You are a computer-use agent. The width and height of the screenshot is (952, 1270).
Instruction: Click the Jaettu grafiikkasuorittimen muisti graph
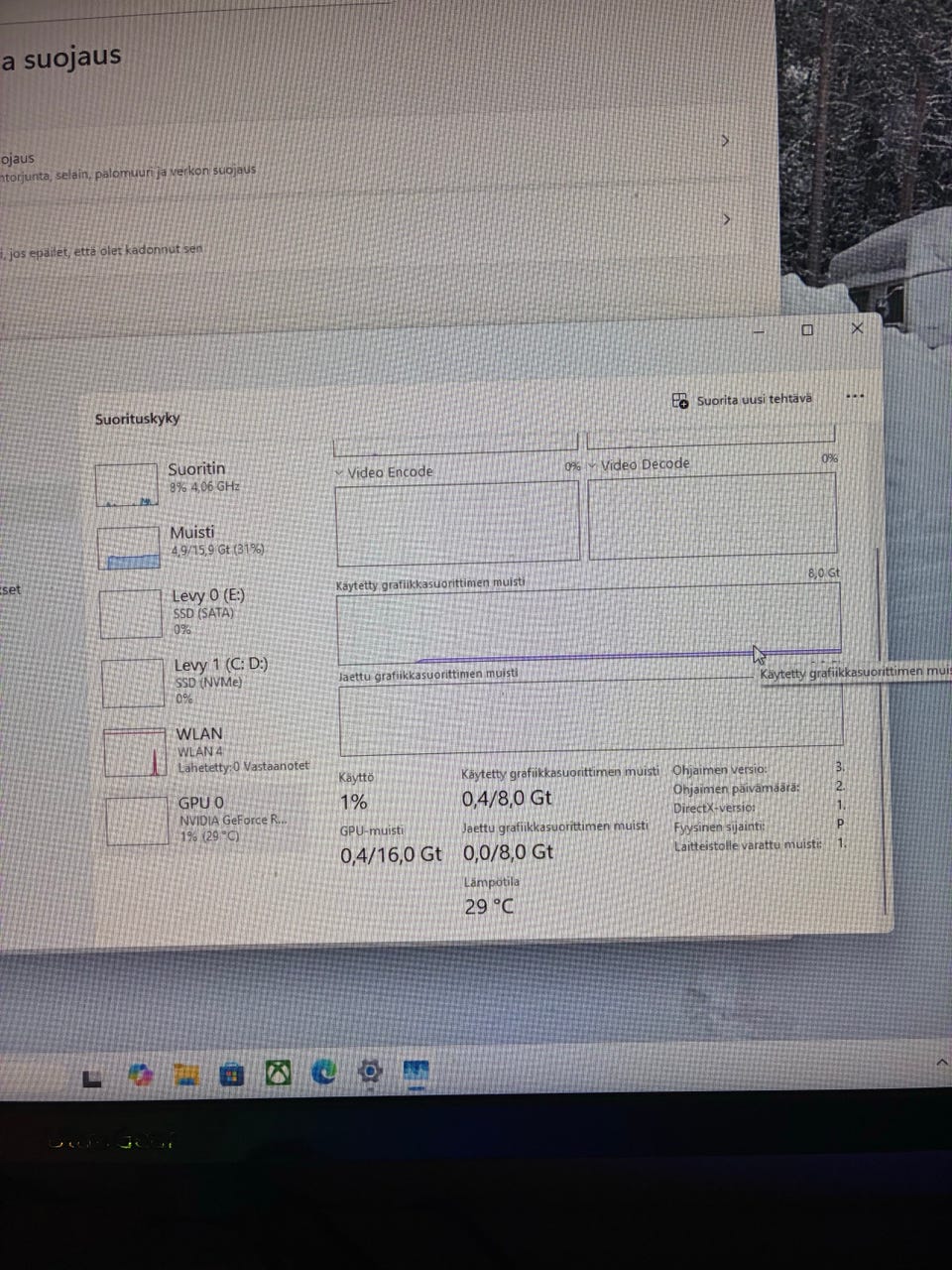(x=591, y=715)
